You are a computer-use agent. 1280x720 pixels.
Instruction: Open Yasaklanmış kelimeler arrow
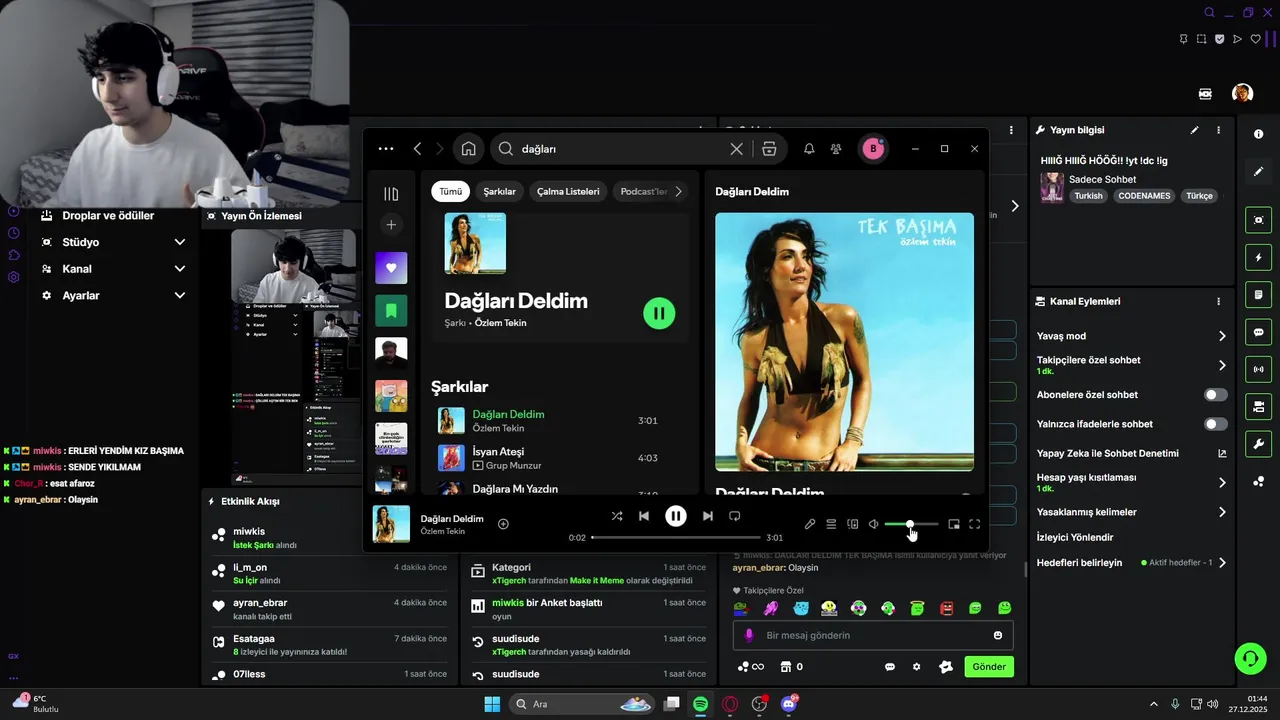point(1222,512)
